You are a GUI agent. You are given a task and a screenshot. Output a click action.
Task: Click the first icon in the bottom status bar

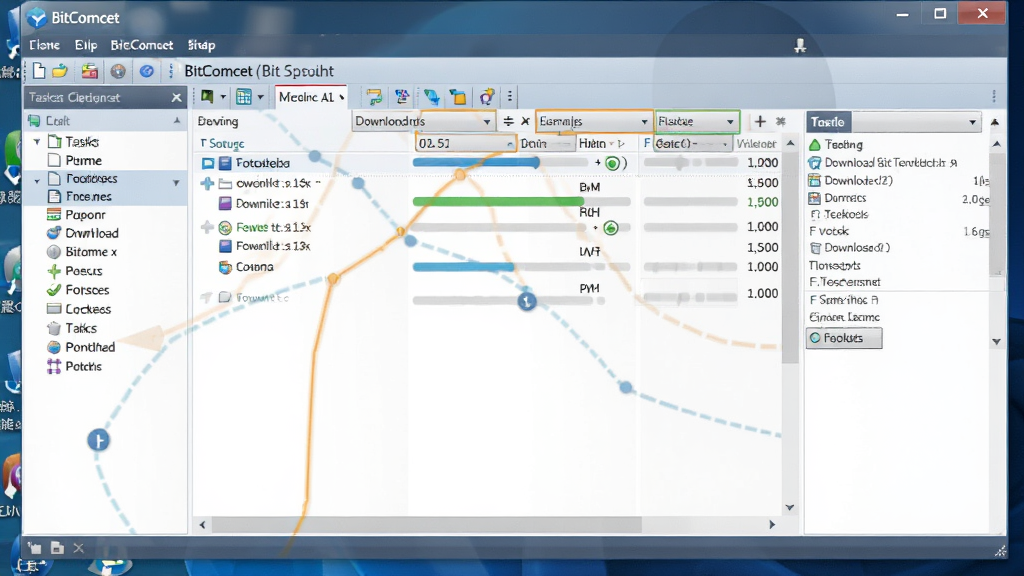[35, 548]
